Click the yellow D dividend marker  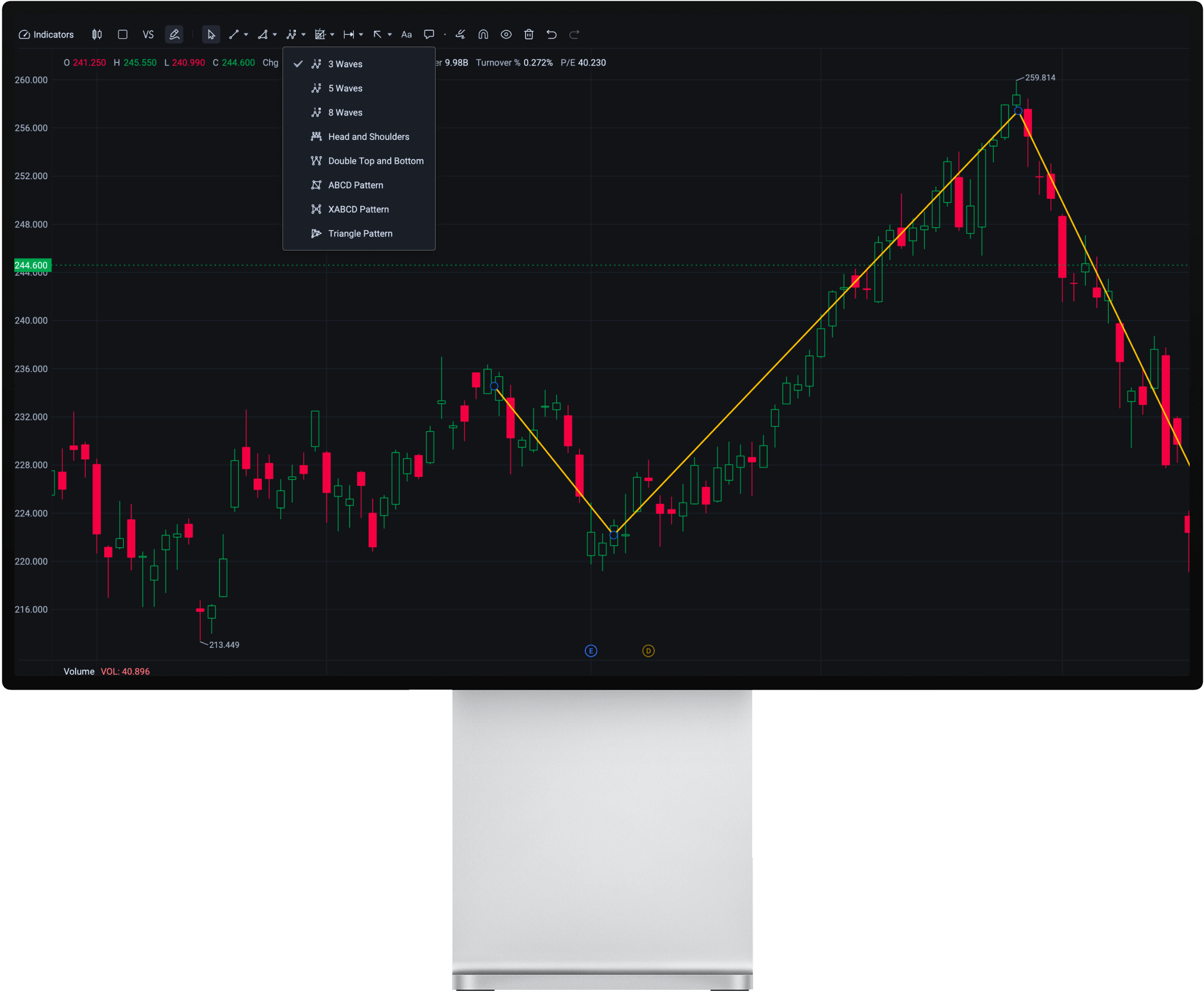click(x=648, y=651)
